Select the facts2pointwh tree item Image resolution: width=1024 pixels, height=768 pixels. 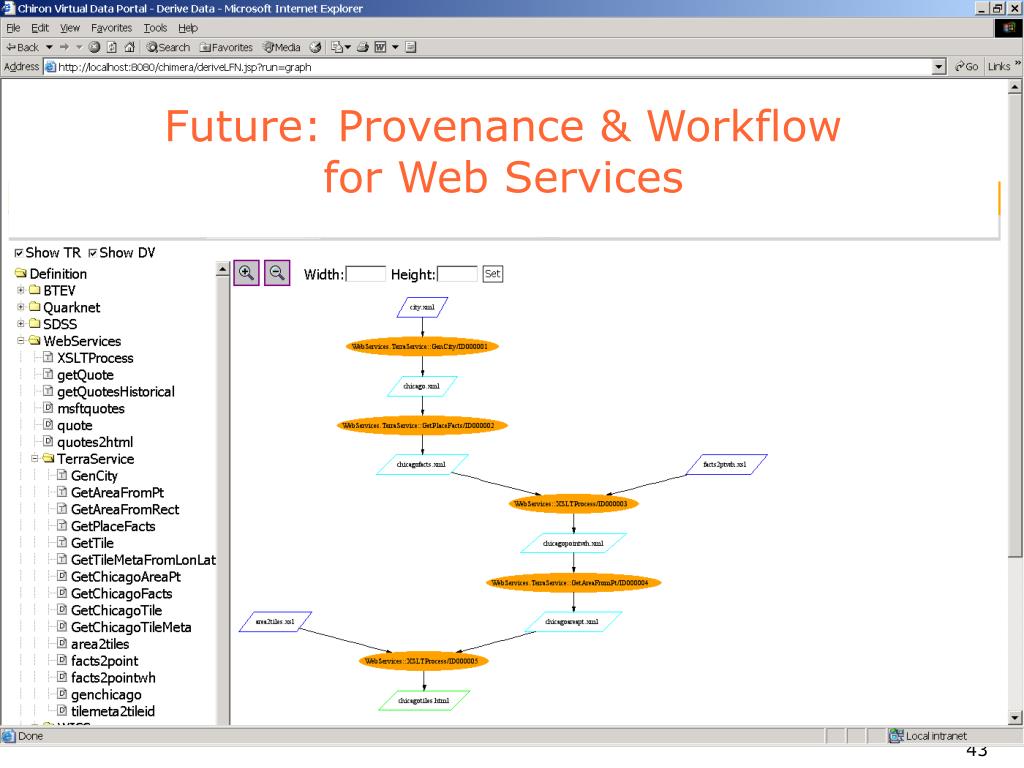coord(113,677)
